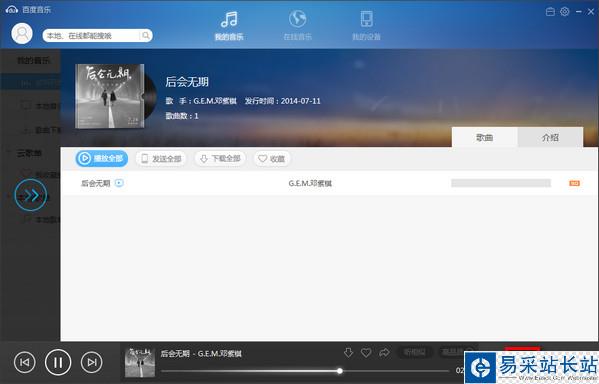Image resolution: width=599 pixels, height=384 pixels.
Task: Expand the sidebar with the double arrow button
Action: (31, 195)
